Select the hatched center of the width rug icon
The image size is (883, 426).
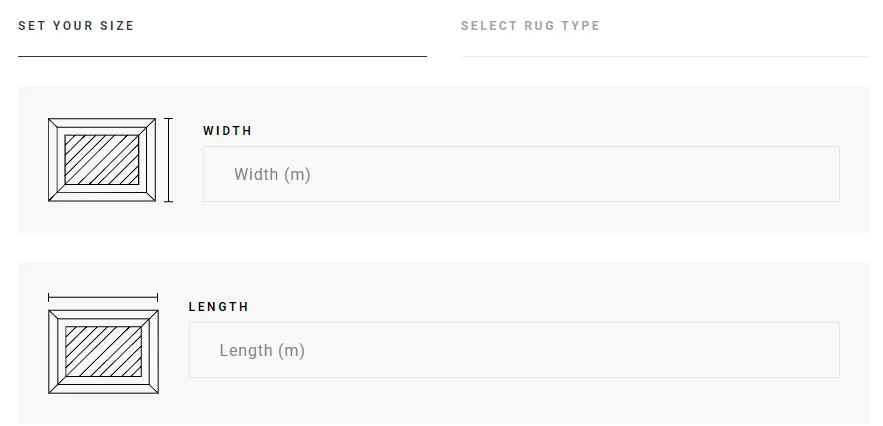click(x=102, y=160)
